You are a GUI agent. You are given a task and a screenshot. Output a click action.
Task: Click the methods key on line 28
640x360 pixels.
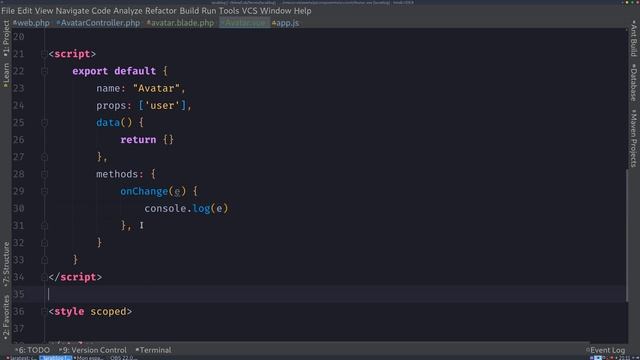117,174
